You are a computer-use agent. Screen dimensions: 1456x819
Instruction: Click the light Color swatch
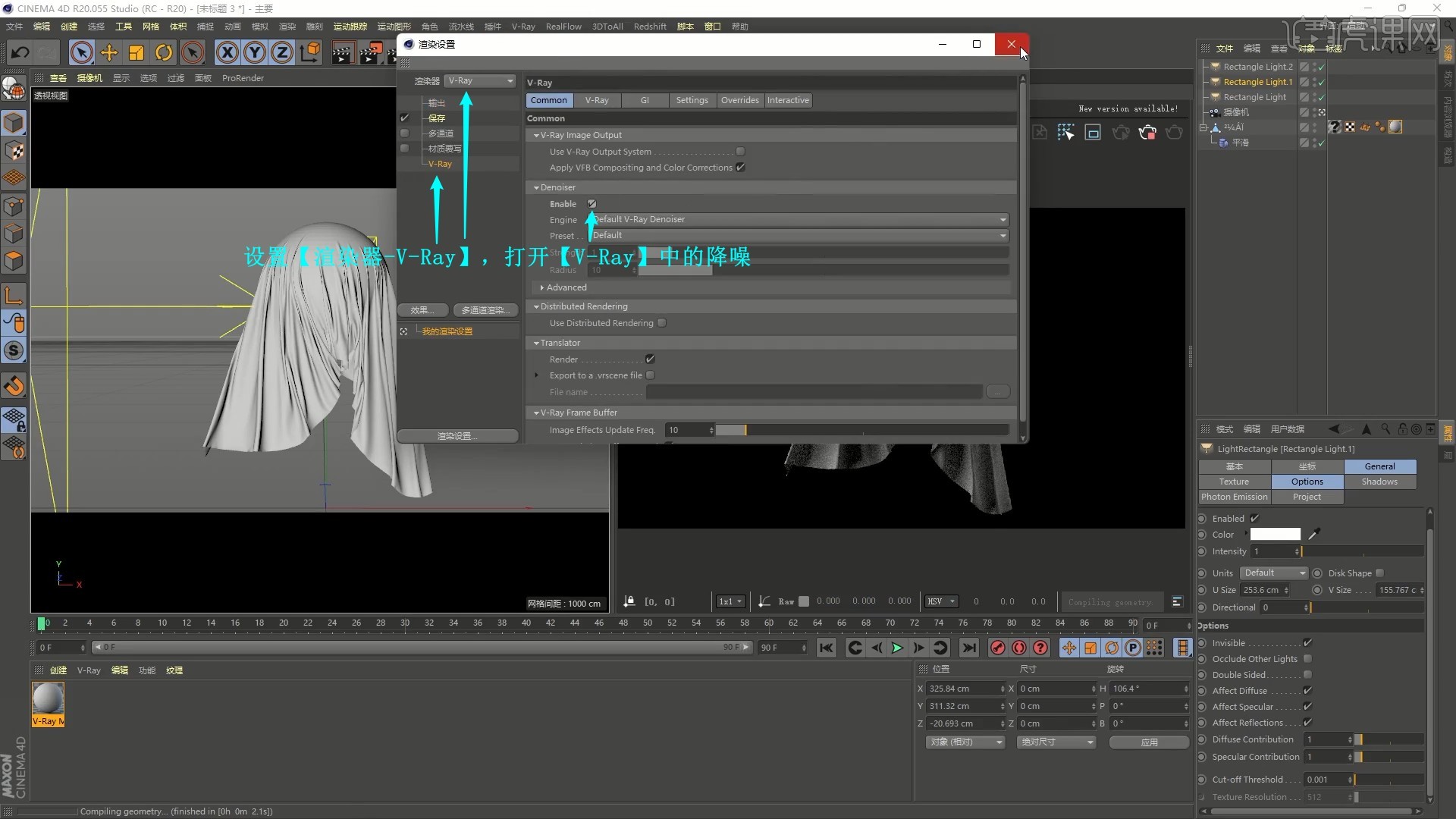point(1276,534)
